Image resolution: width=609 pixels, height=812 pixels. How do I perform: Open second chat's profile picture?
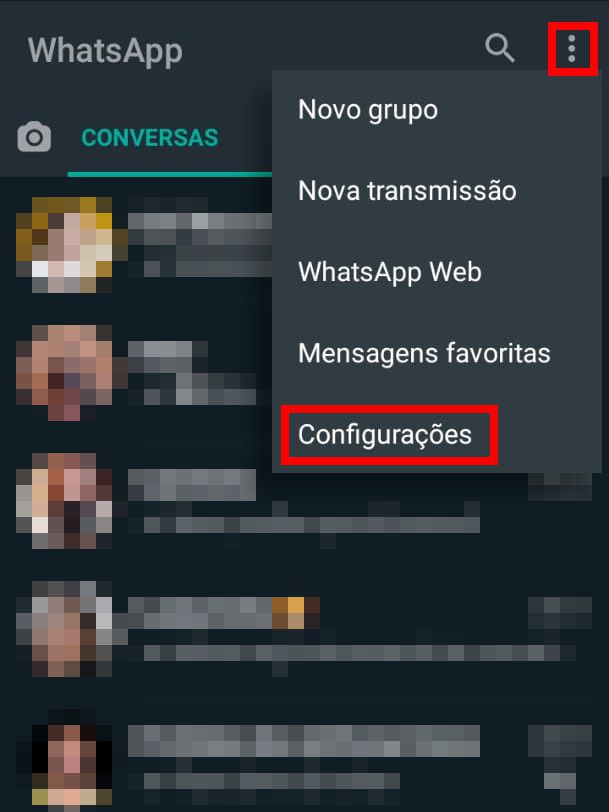pos(65,373)
